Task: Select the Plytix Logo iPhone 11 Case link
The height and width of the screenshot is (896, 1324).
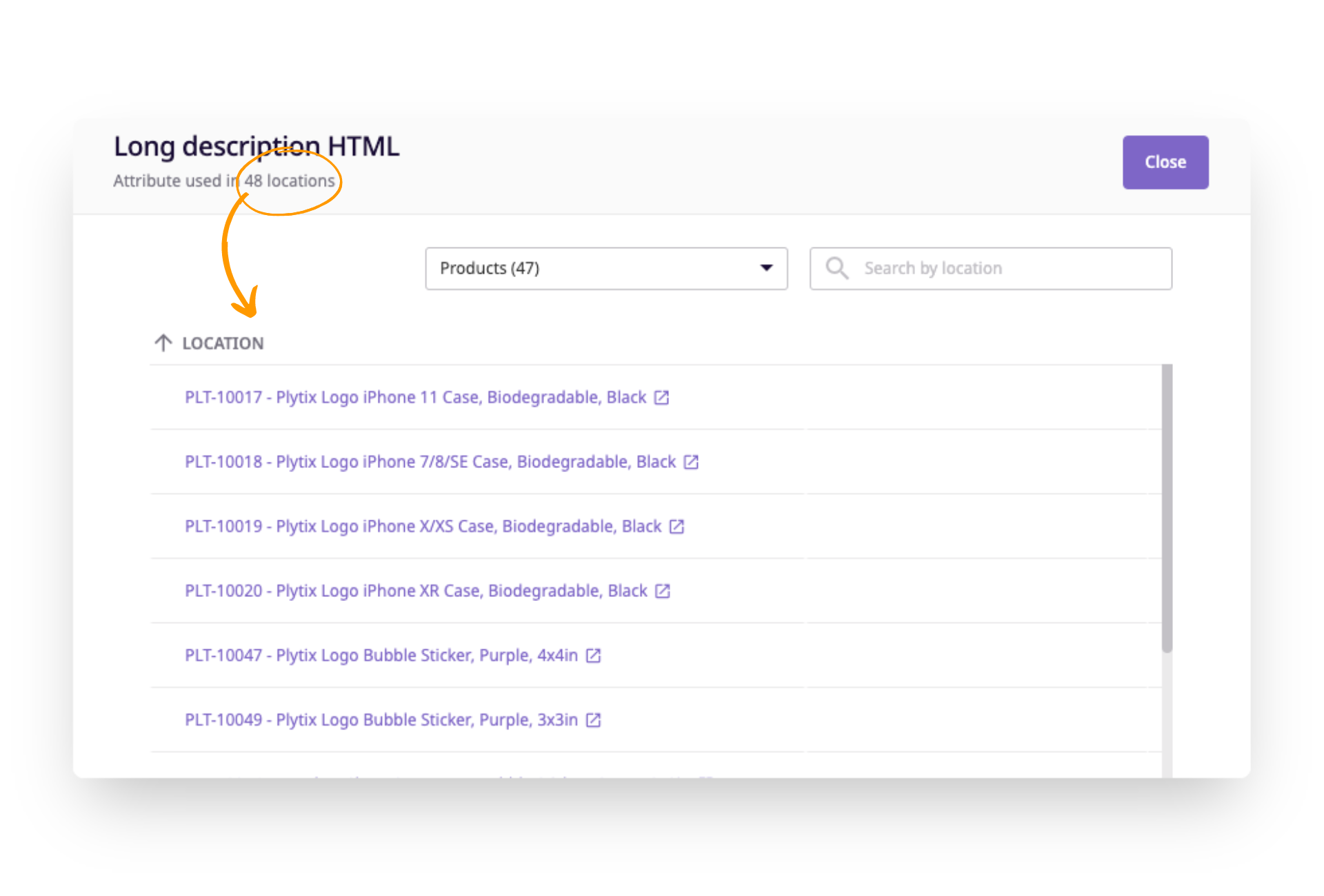Action: 414,397
